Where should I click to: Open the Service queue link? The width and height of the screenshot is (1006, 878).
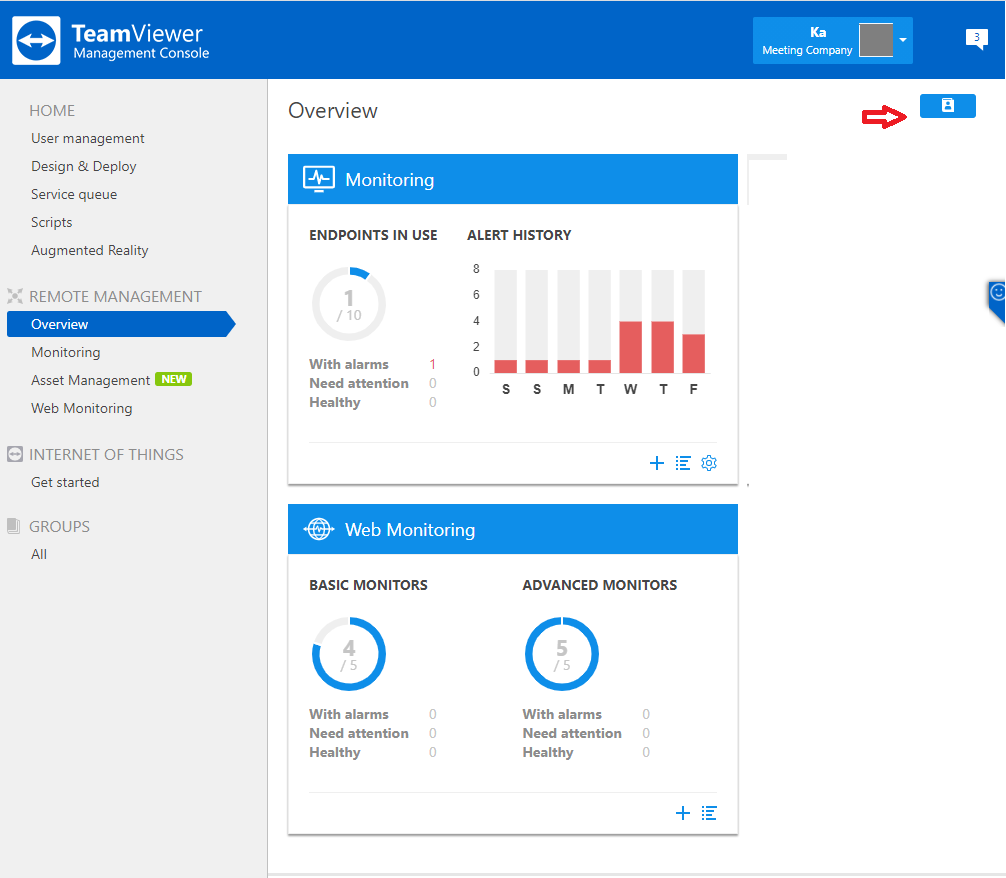74,194
